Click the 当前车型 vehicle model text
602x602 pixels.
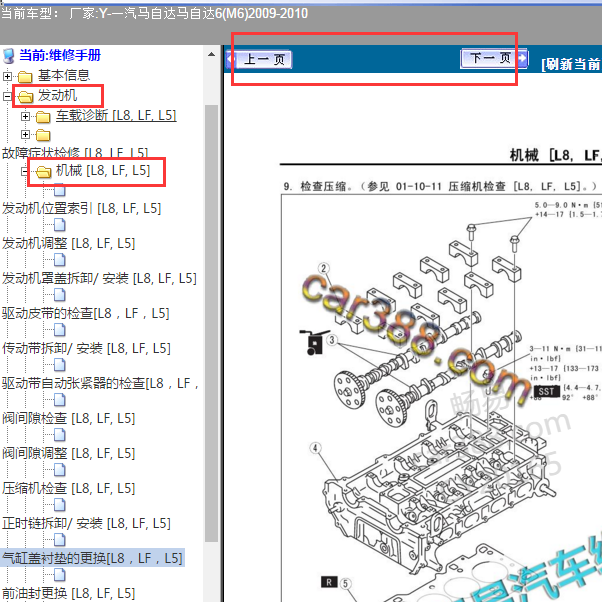(154, 14)
